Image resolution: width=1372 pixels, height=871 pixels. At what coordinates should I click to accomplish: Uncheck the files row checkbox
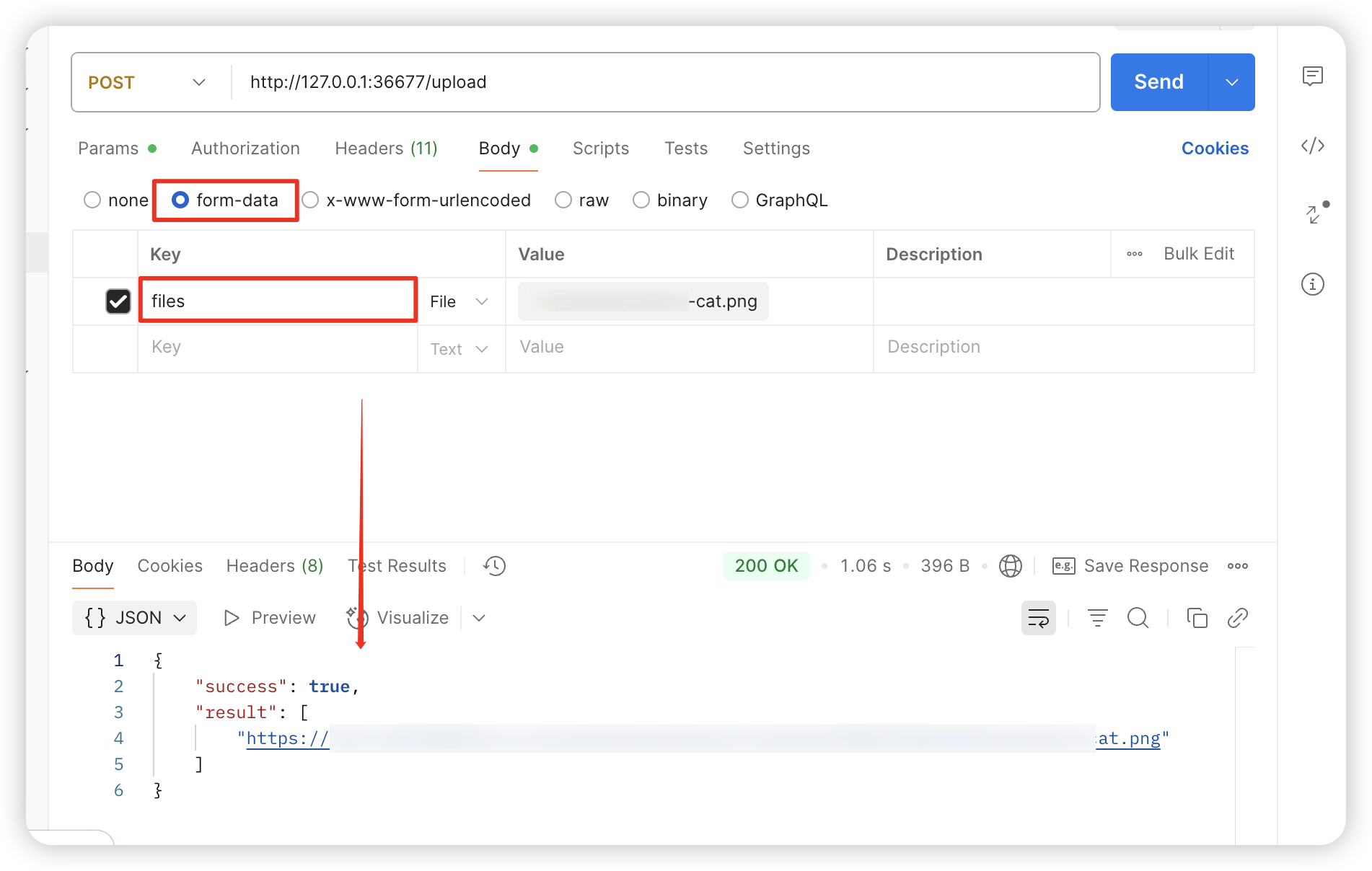pos(118,301)
